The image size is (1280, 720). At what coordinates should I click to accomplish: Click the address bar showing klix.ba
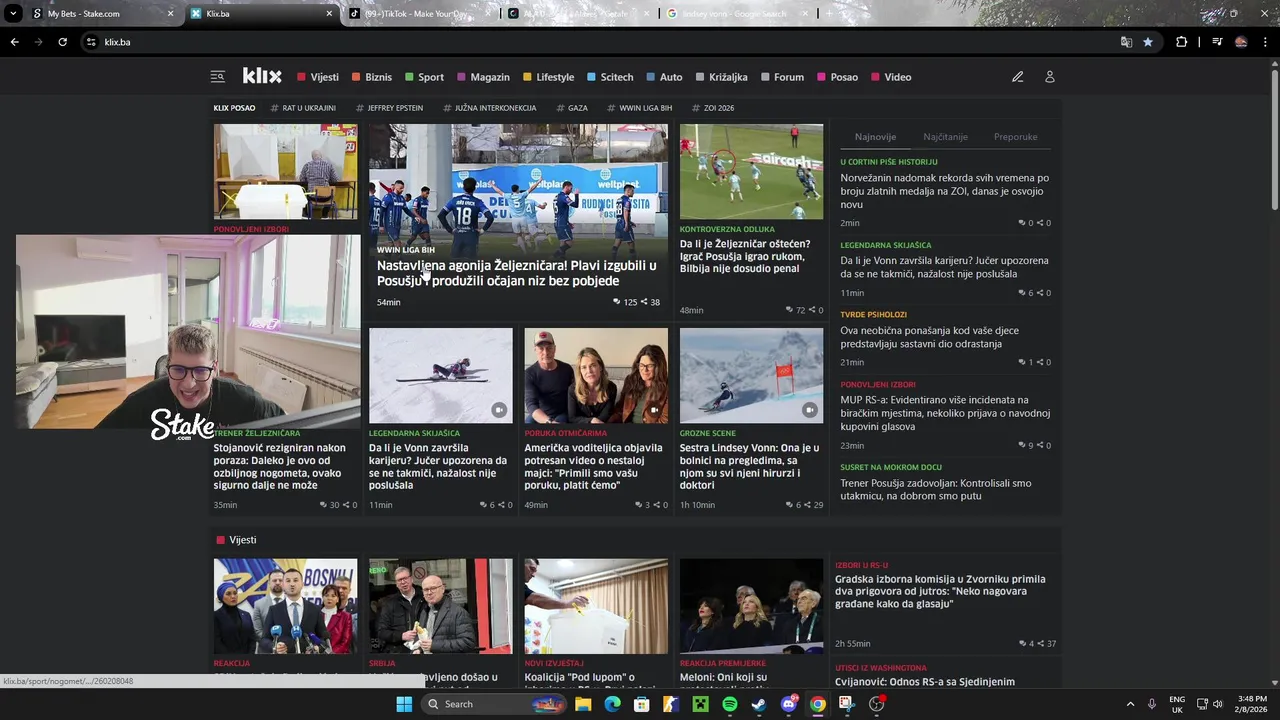(x=600, y=42)
